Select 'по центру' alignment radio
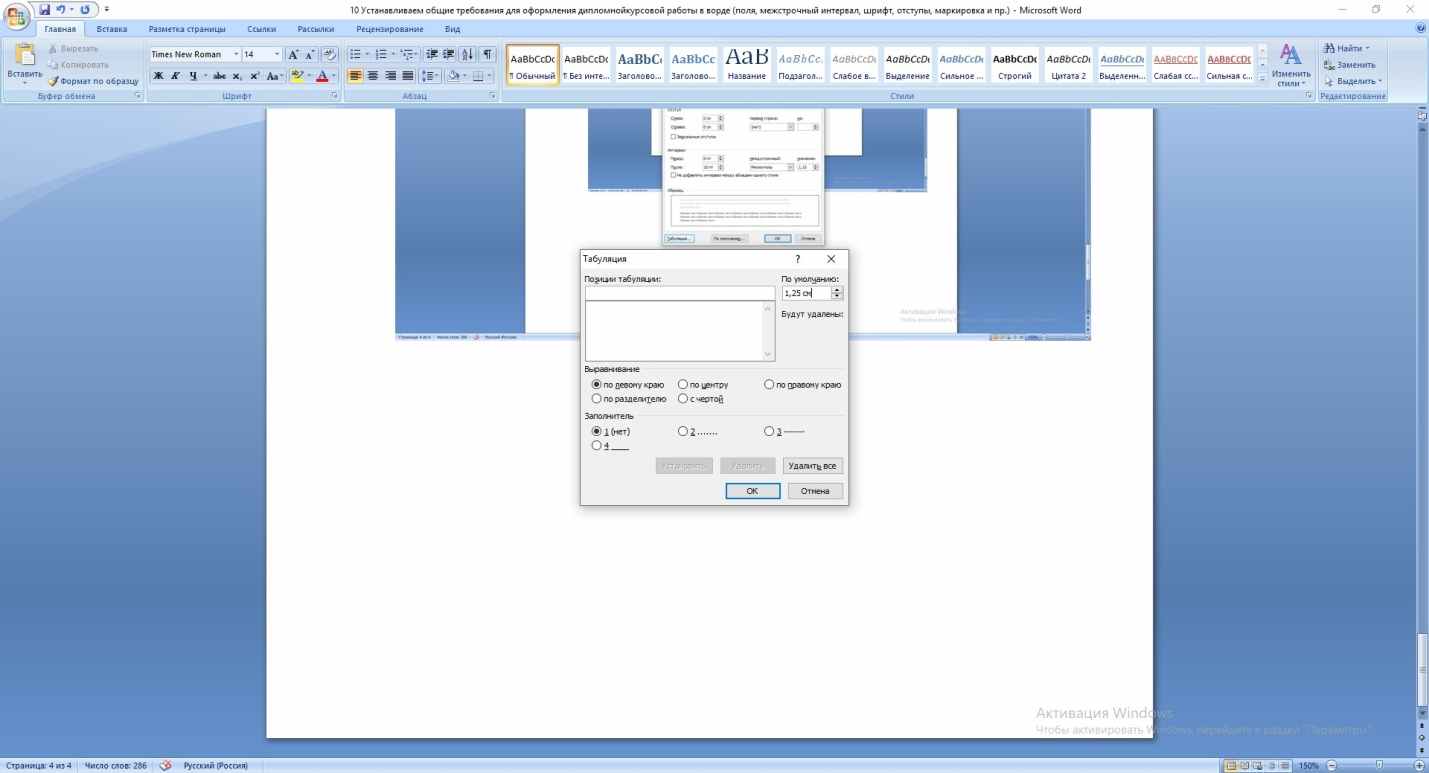1429x773 pixels. tap(682, 384)
